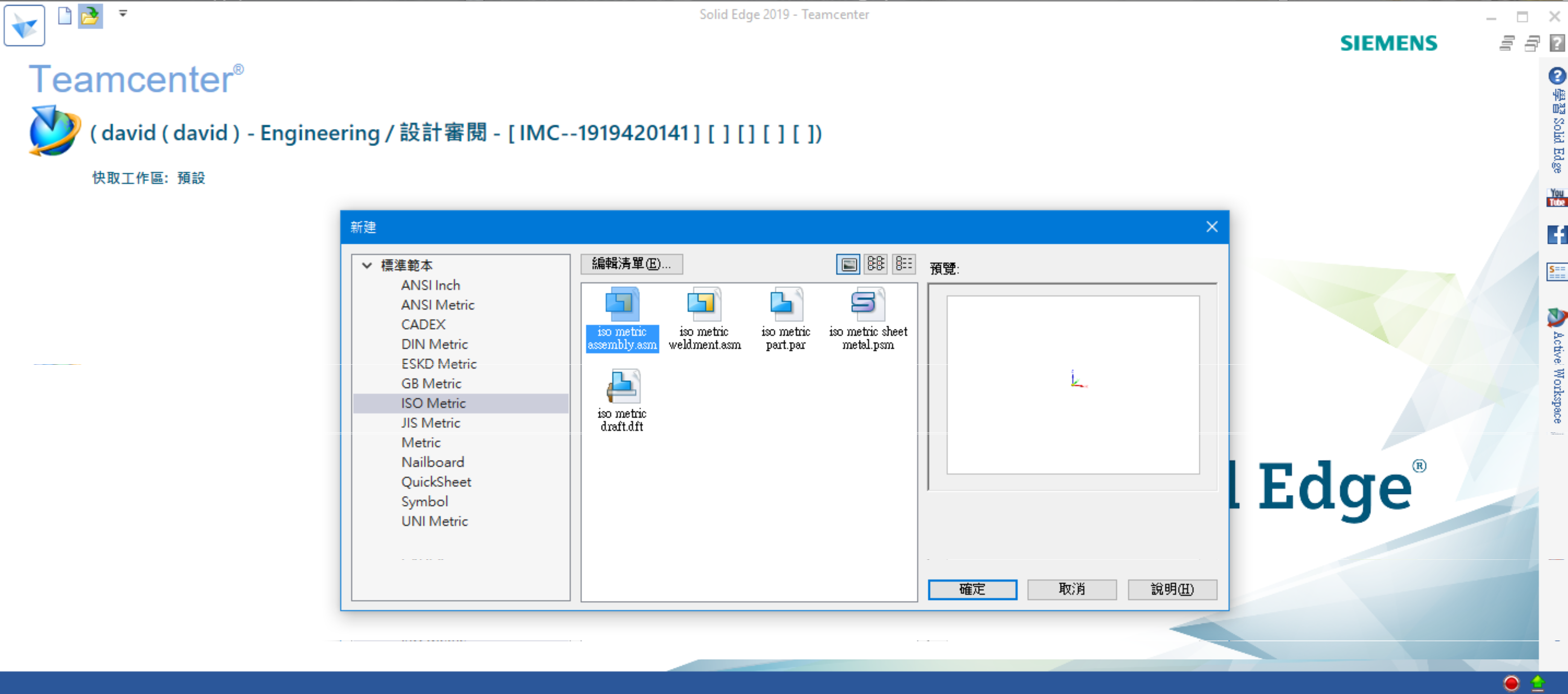The height and width of the screenshot is (694, 1568).
Task: Click the Solid Edge application button
Action: click(24, 26)
